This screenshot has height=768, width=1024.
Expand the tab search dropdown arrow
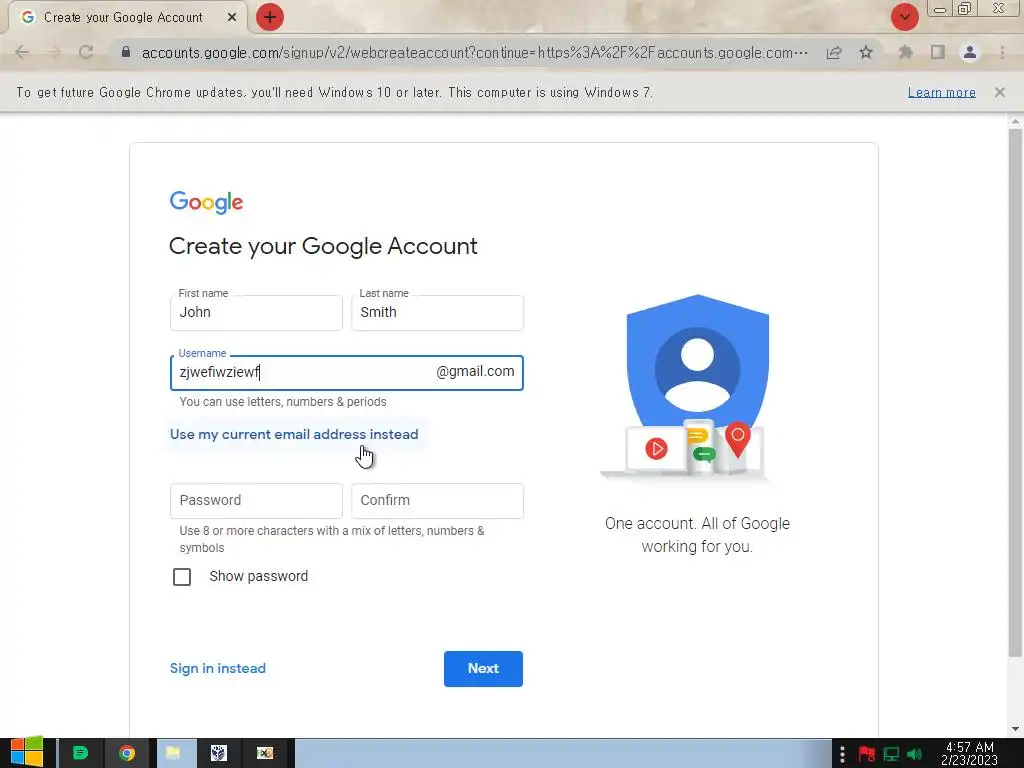[904, 18]
